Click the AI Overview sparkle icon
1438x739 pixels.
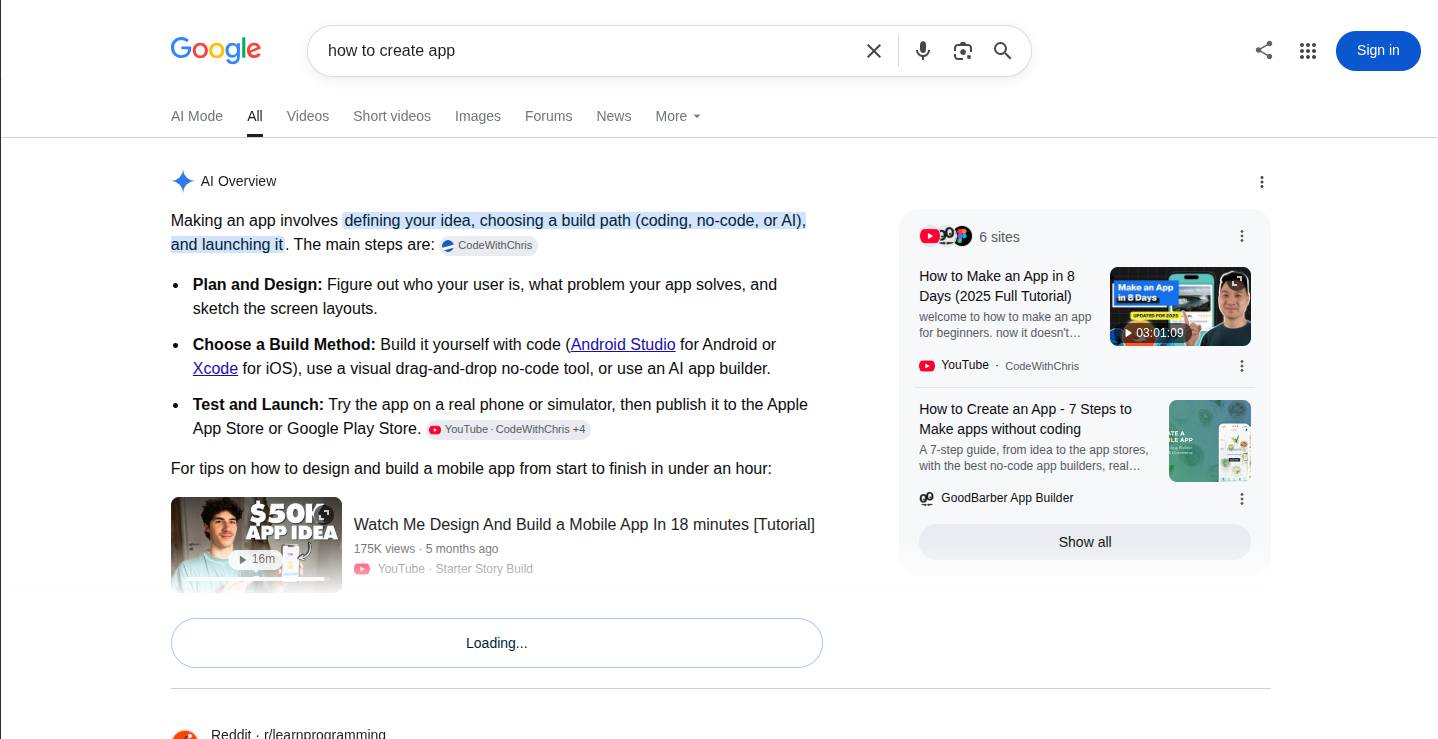pos(182,181)
